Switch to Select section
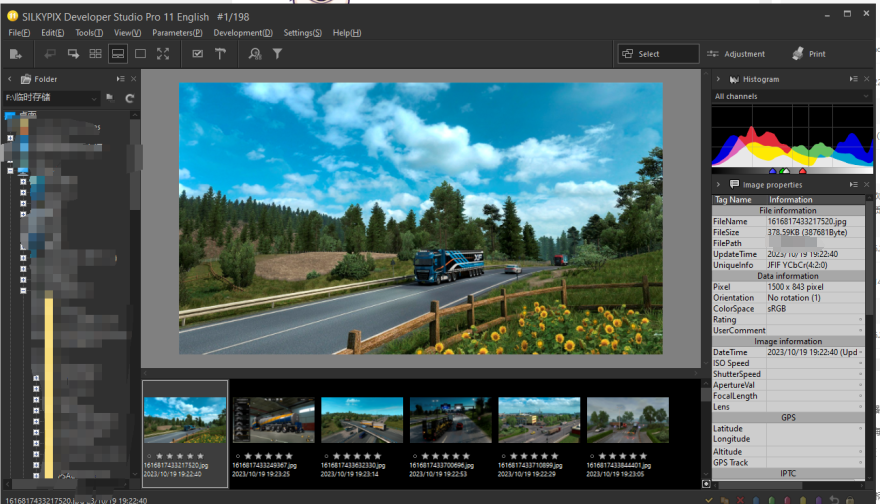The height and width of the screenshot is (504, 880). 658,54
